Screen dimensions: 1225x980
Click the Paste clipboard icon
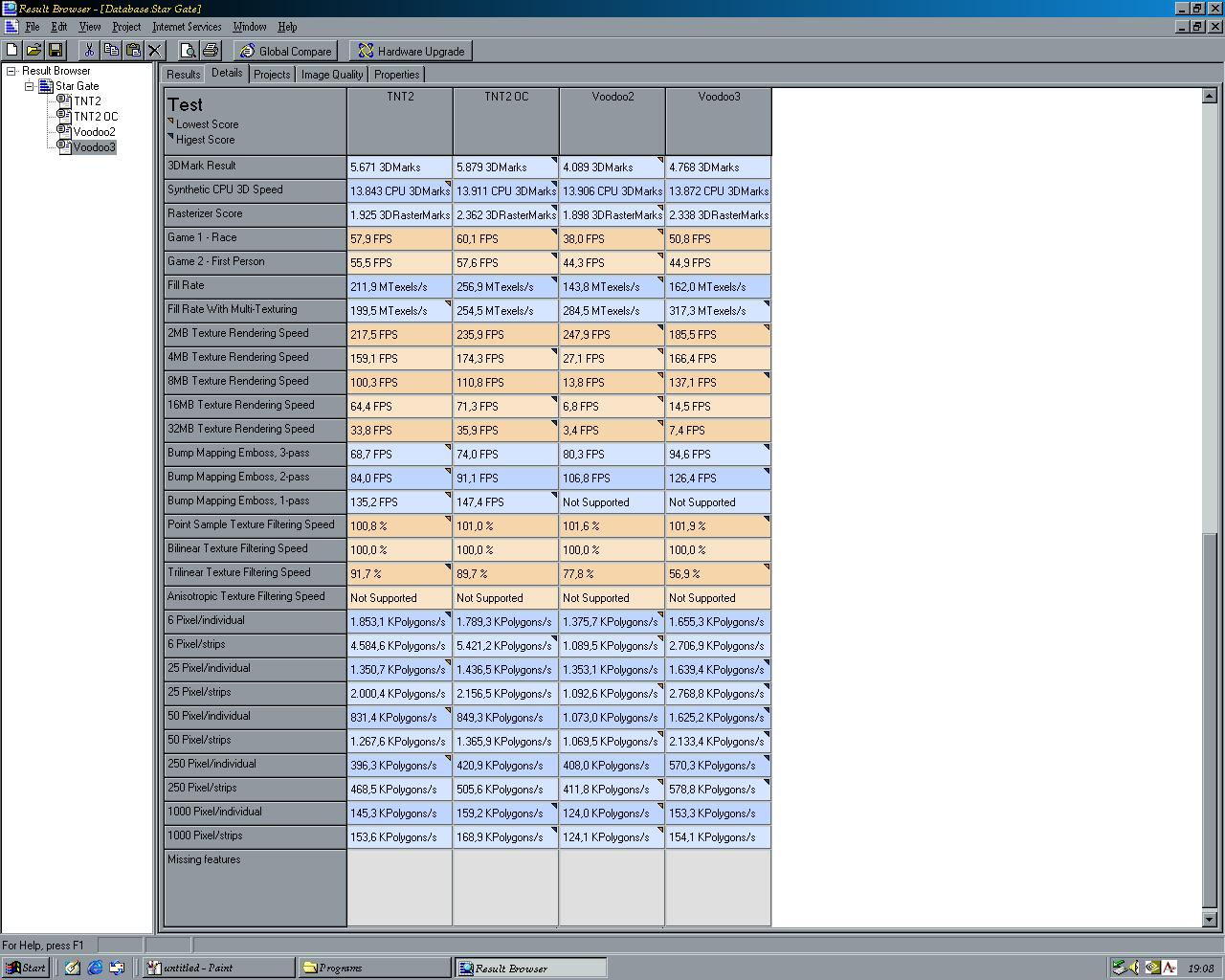coord(133,51)
